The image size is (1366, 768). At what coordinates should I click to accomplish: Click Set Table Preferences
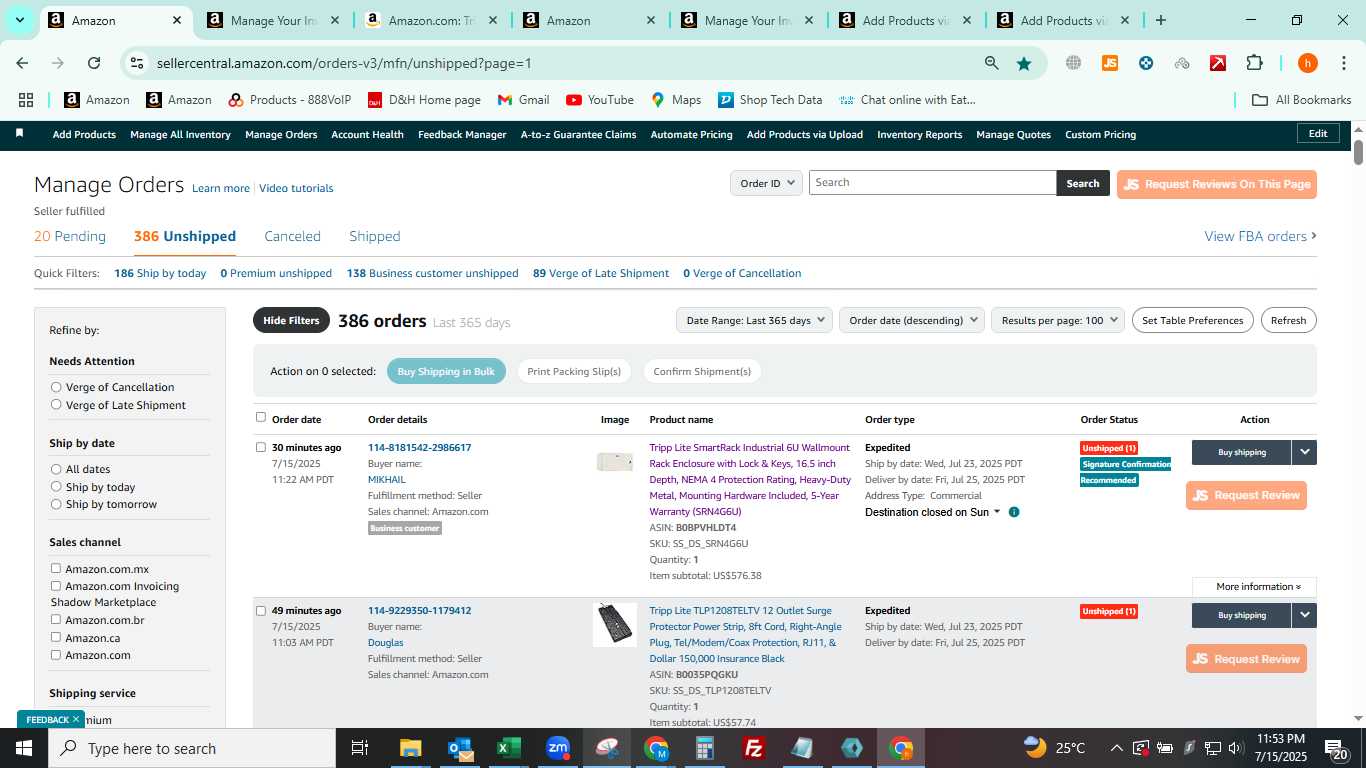pos(1192,321)
